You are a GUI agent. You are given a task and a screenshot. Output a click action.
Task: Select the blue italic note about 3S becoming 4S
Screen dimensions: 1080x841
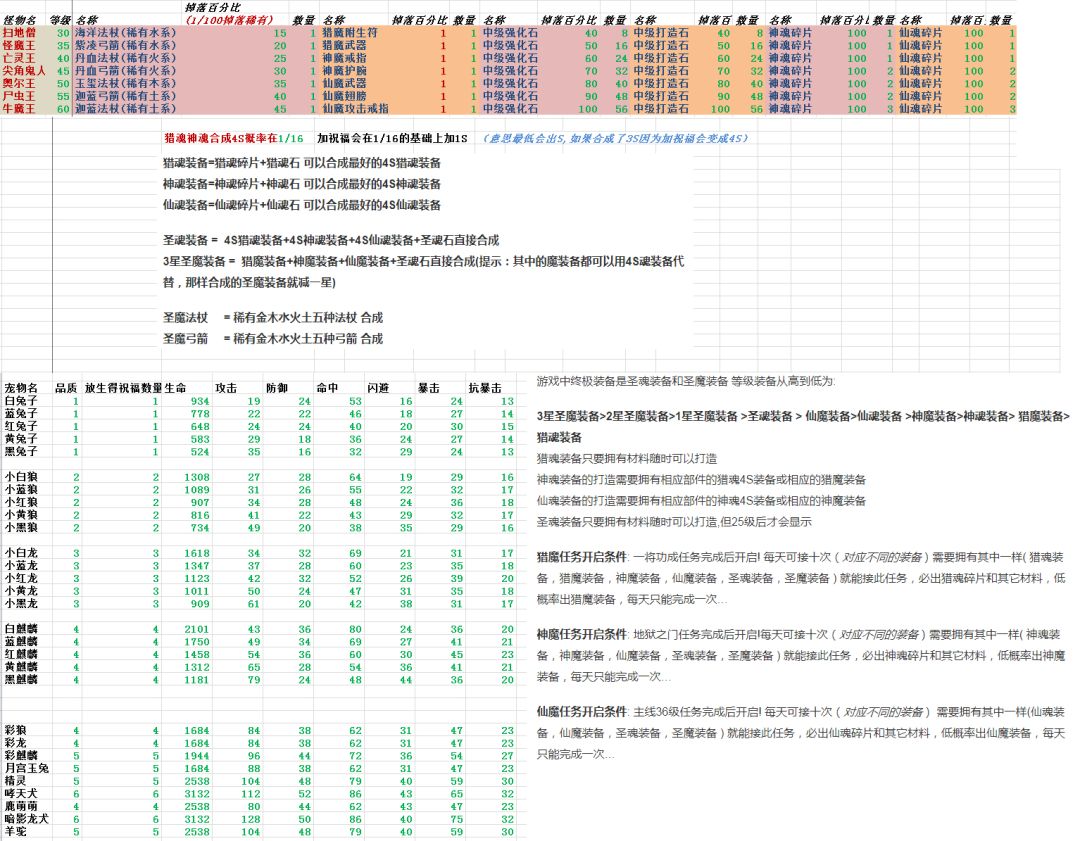click(615, 138)
